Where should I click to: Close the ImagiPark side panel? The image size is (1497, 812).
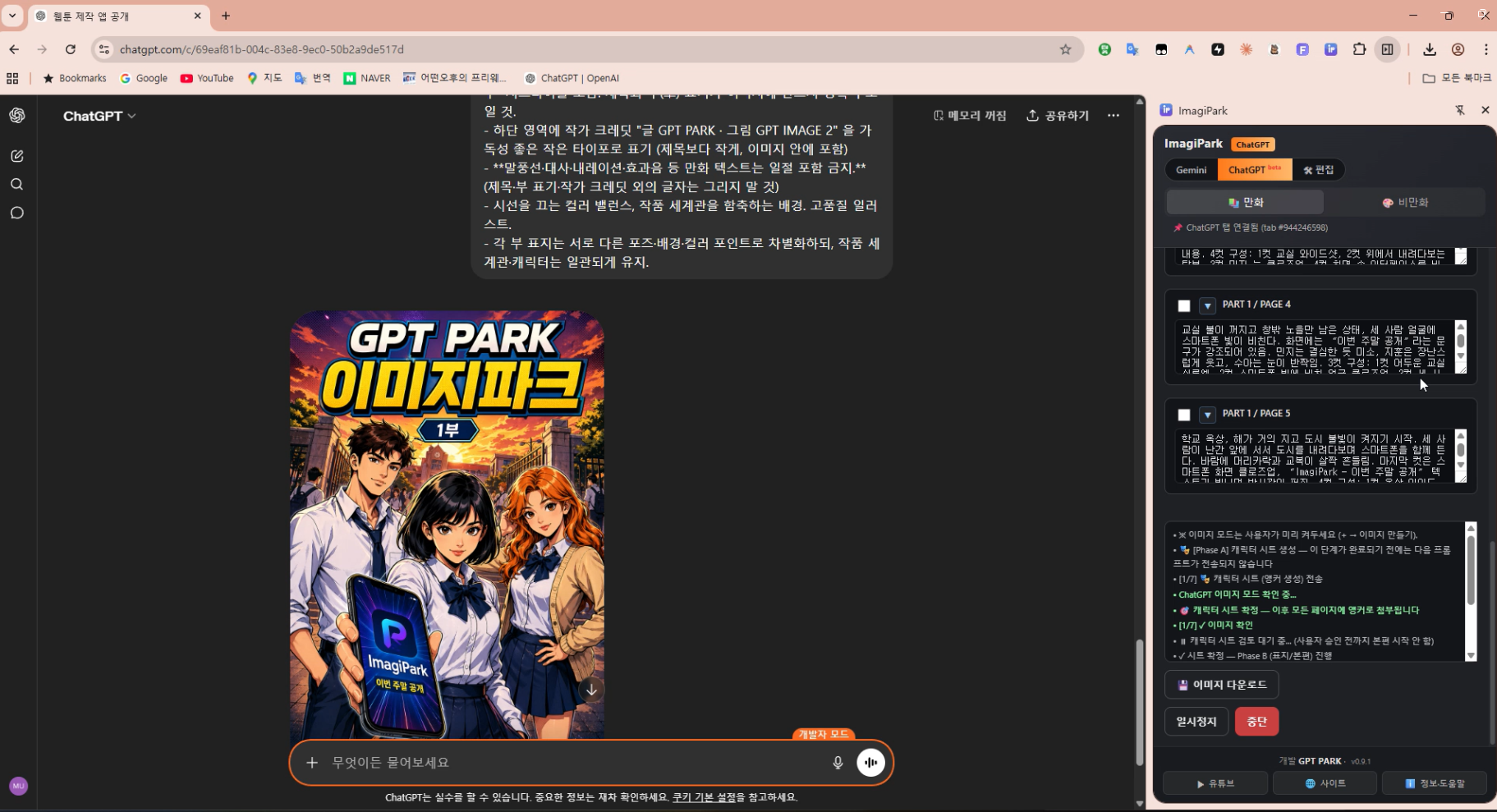pos(1485,110)
